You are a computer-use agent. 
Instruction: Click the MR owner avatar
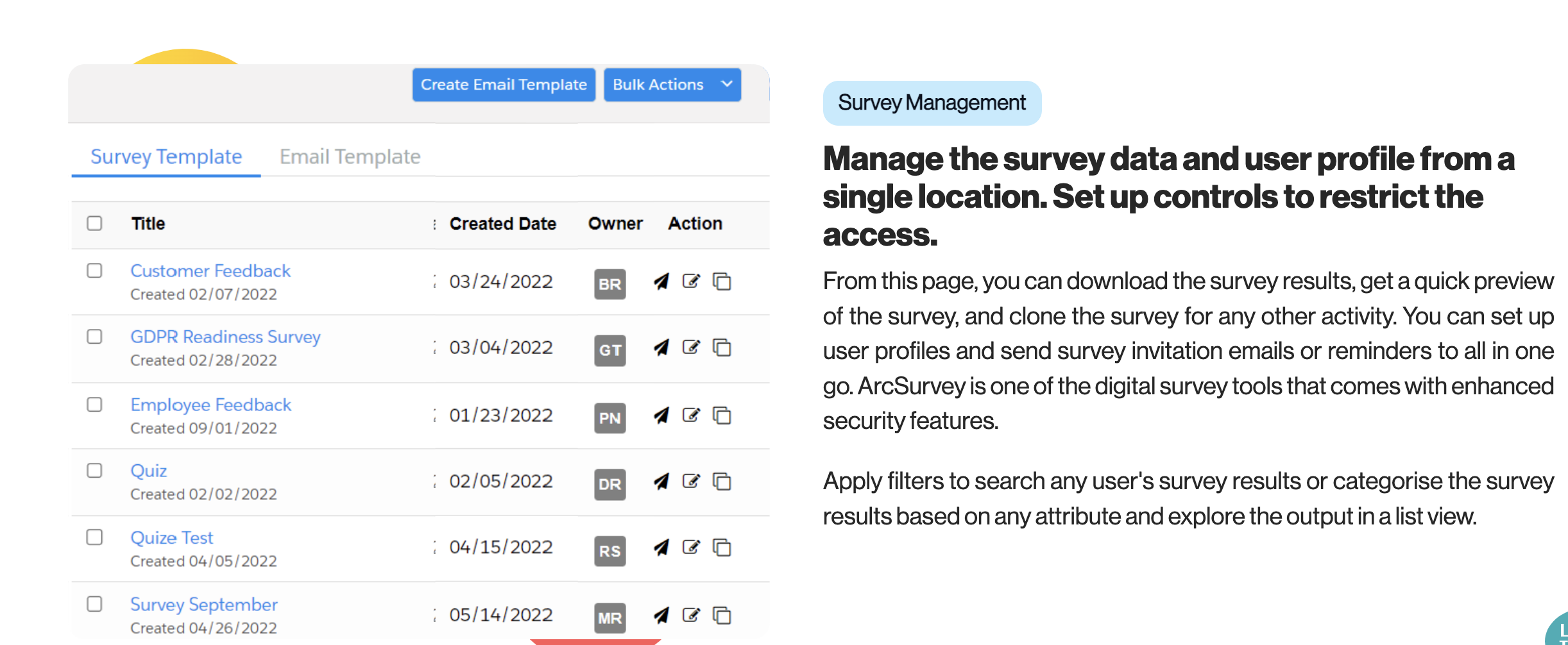click(x=610, y=618)
